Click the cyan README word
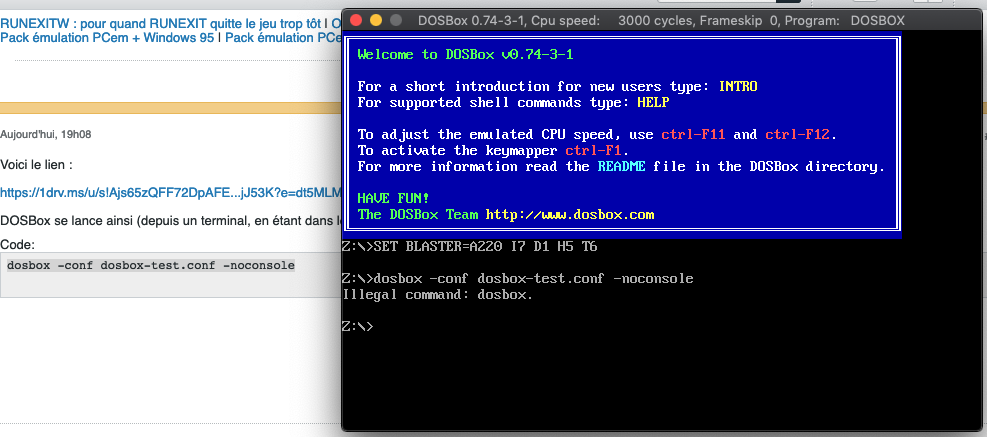Image resolution: width=987 pixels, height=437 pixels. [x=621, y=167]
